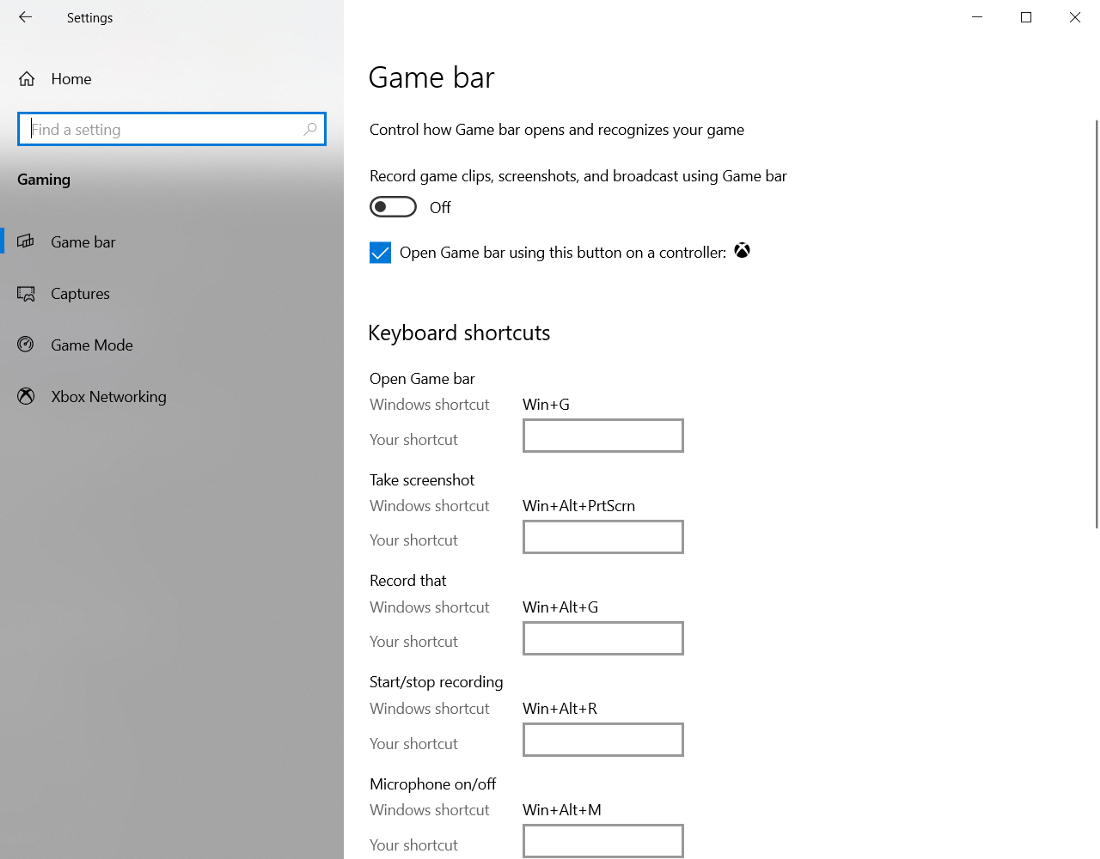
Task: Close the Settings window
Action: pyautogui.click(x=1075, y=17)
